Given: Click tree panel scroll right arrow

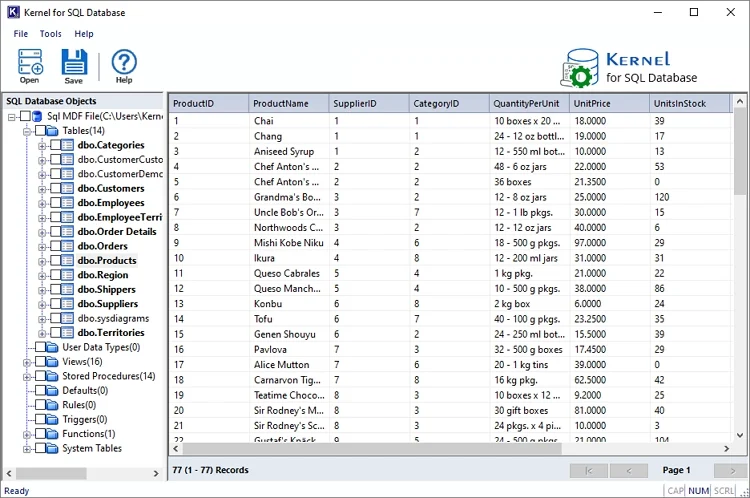Looking at the screenshot, I should click(156, 473).
